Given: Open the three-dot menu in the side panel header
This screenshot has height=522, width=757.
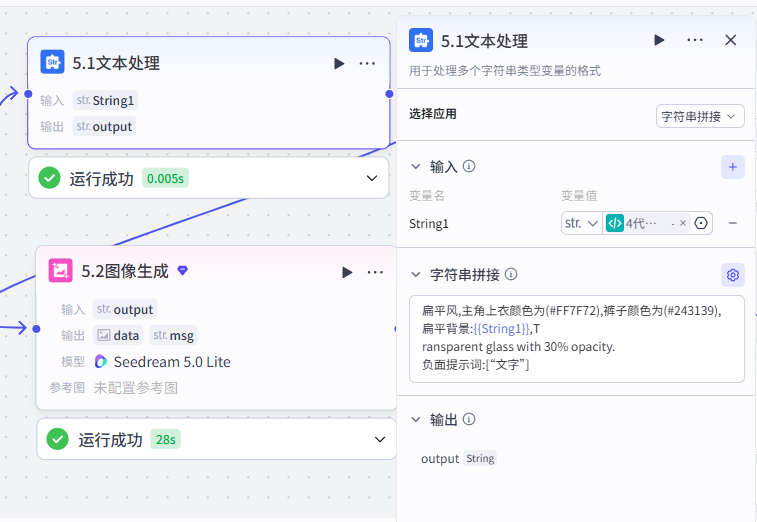Looking at the screenshot, I should coord(695,40).
